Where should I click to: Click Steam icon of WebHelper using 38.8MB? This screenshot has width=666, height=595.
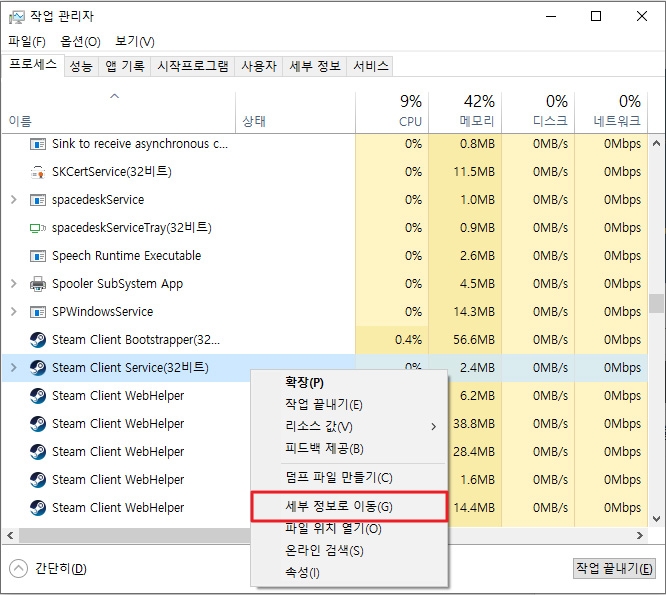click(38, 424)
